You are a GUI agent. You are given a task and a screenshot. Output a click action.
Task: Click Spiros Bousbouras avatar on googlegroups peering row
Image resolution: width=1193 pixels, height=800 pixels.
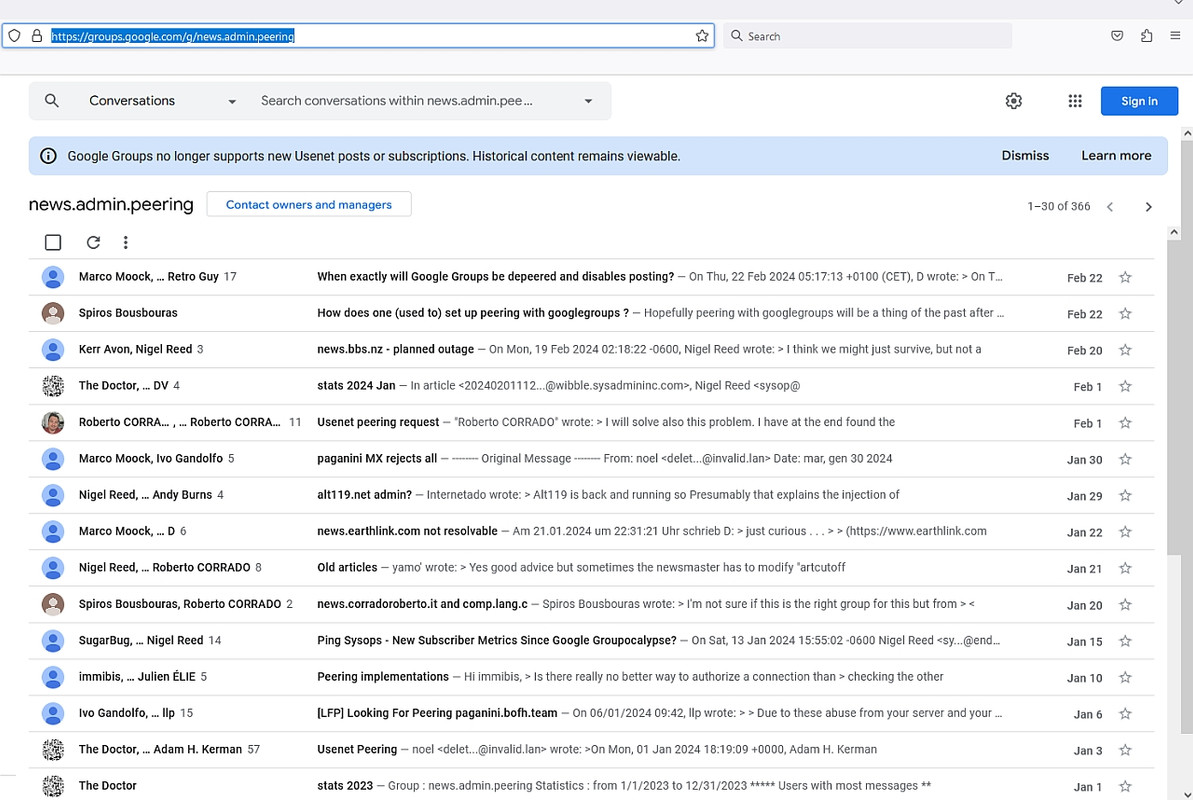coord(52,313)
